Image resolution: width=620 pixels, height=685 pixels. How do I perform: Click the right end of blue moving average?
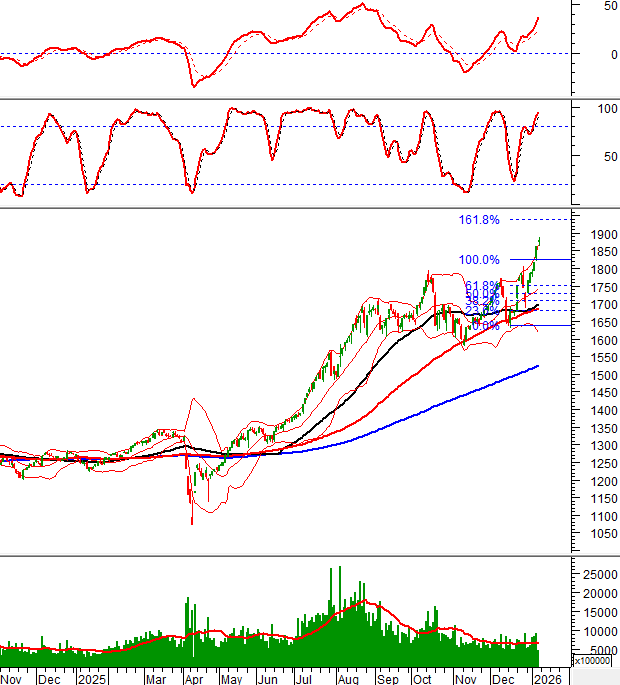pyautogui.click(x=538, y=366)
